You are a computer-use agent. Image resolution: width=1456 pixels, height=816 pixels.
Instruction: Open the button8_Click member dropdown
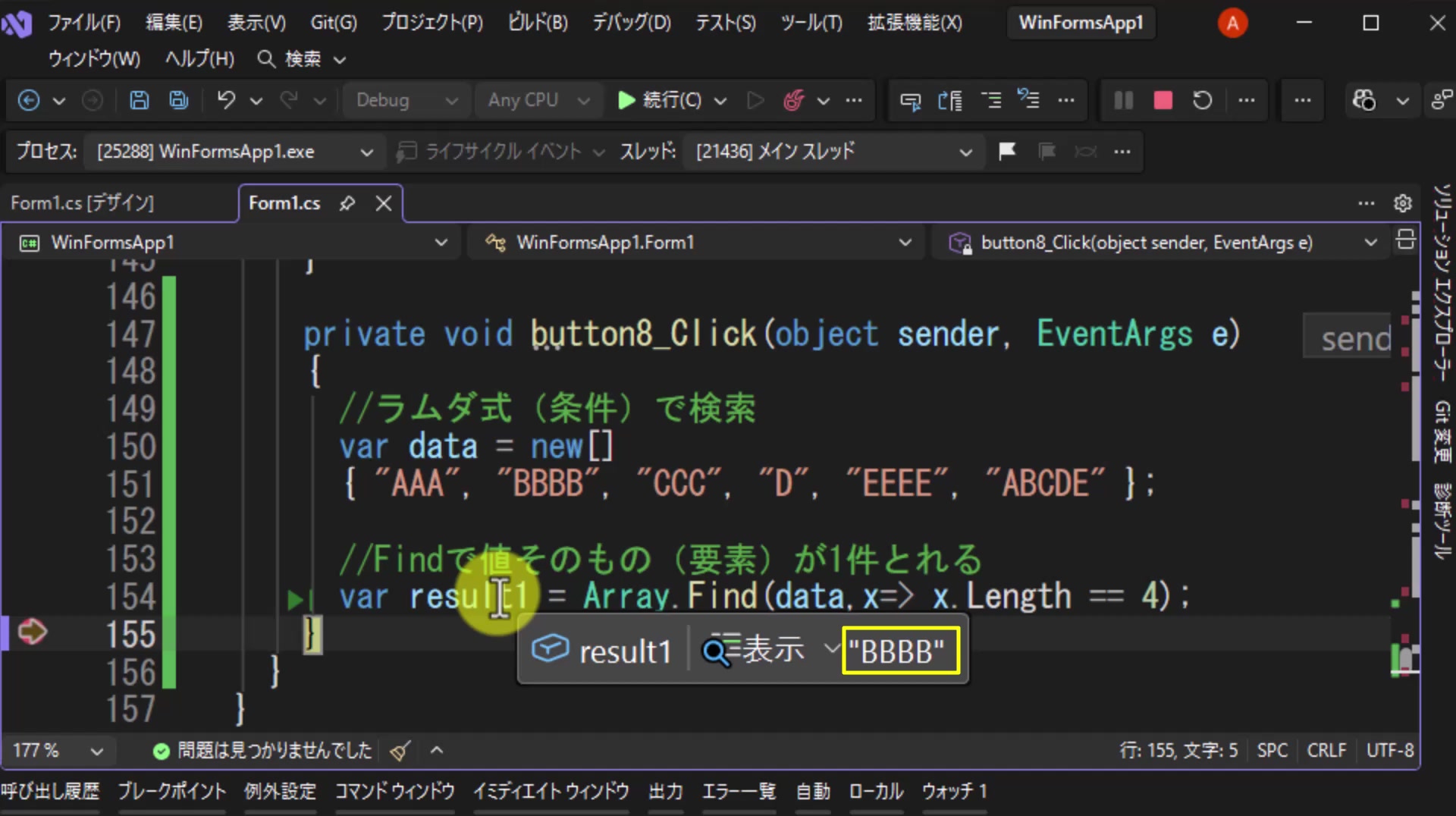point(1162,243)
